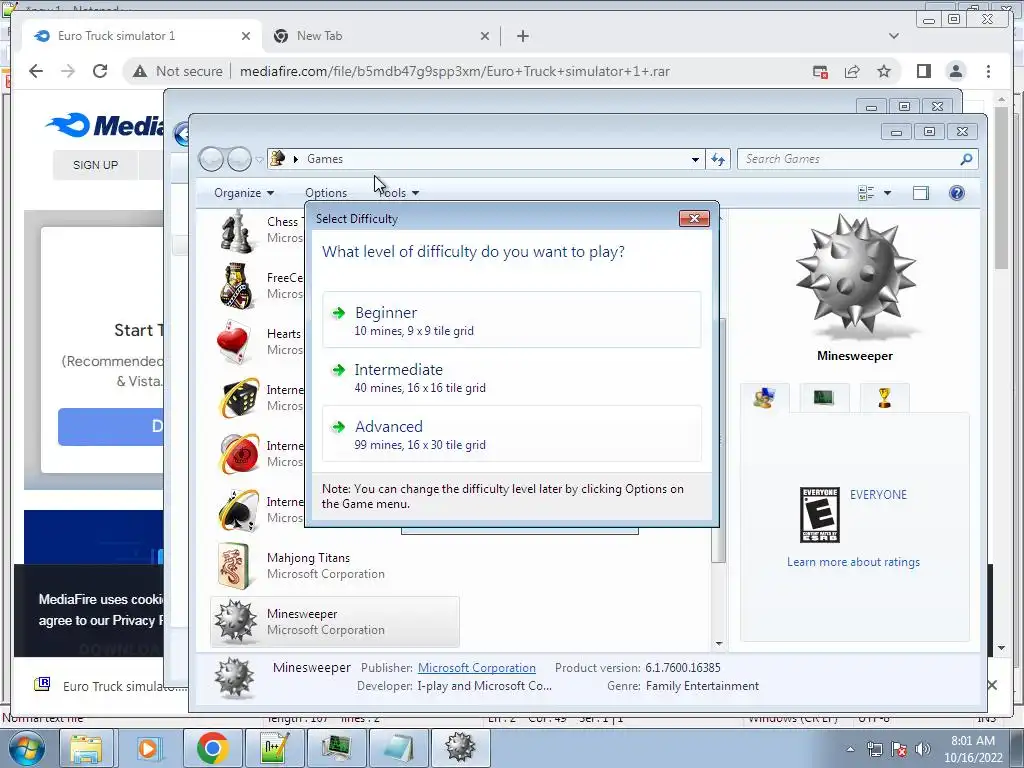Open Notepad++ taskbar icon
1024x768 pixels.
pyautogui.click(x=274, y=748)
